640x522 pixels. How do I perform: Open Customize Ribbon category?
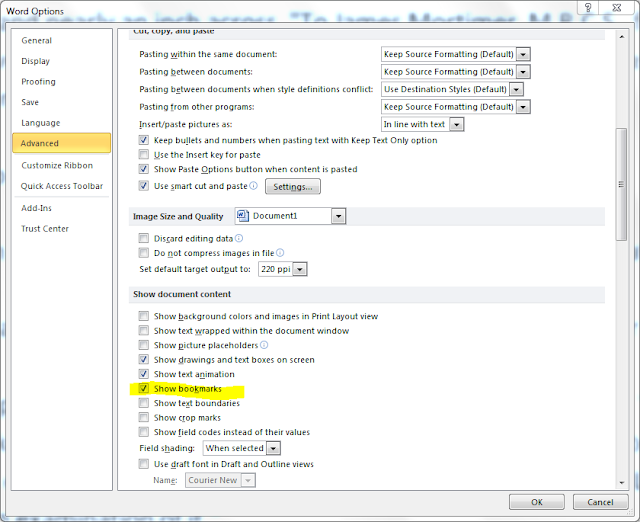pyautogui.click(x=62, y=165)
